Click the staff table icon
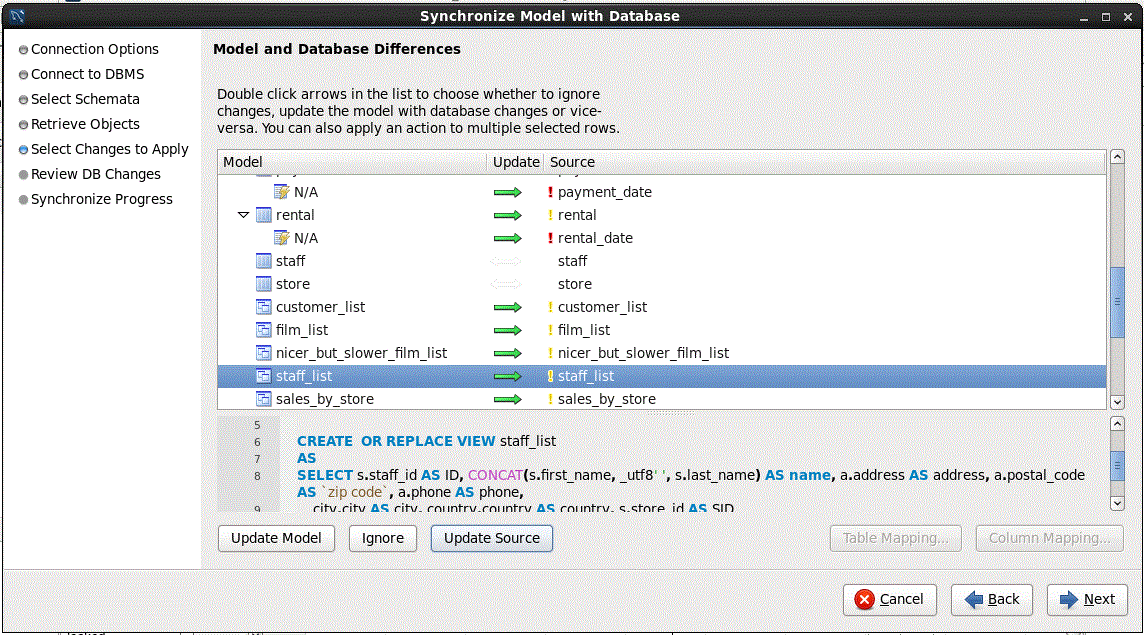 264,261
